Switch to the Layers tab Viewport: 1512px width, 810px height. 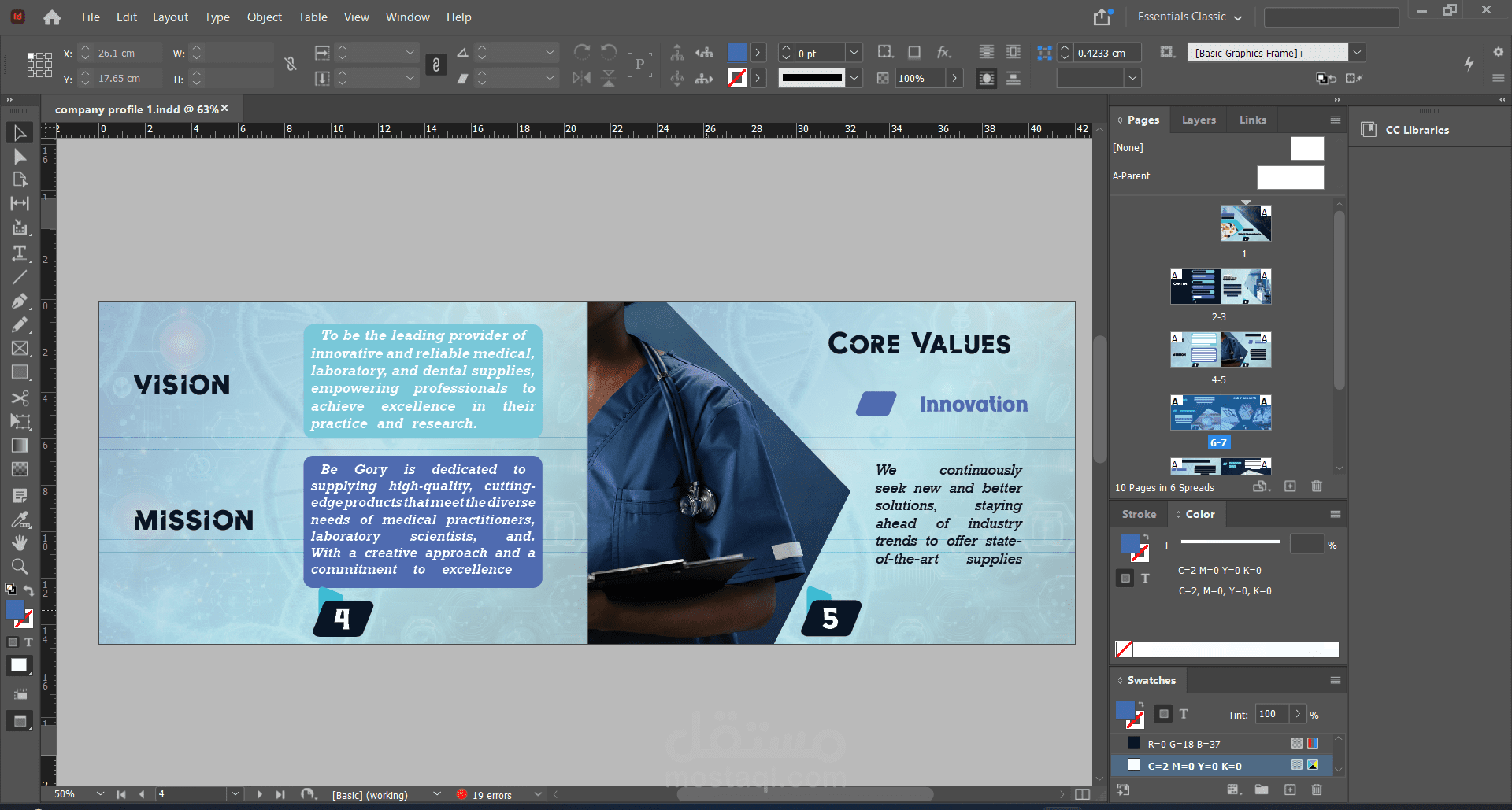coord(1198,120)
